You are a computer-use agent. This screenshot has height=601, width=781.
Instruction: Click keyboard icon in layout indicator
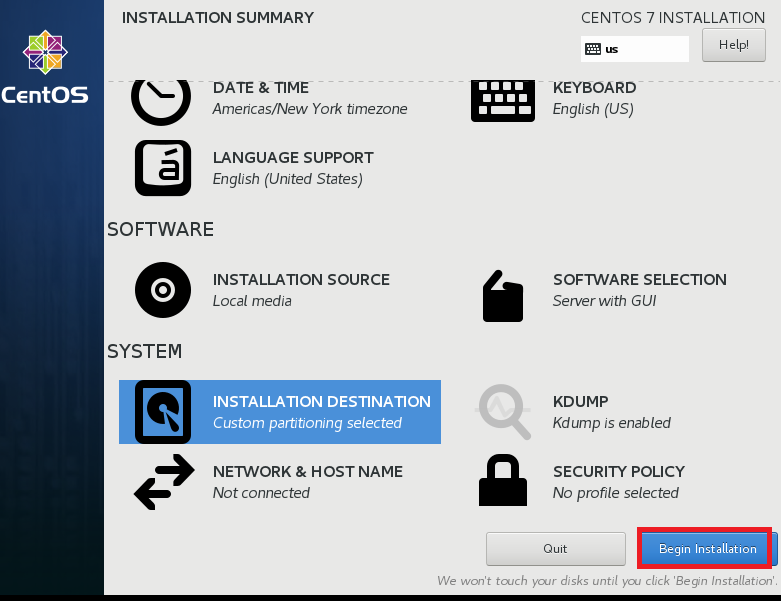point(593,49)
